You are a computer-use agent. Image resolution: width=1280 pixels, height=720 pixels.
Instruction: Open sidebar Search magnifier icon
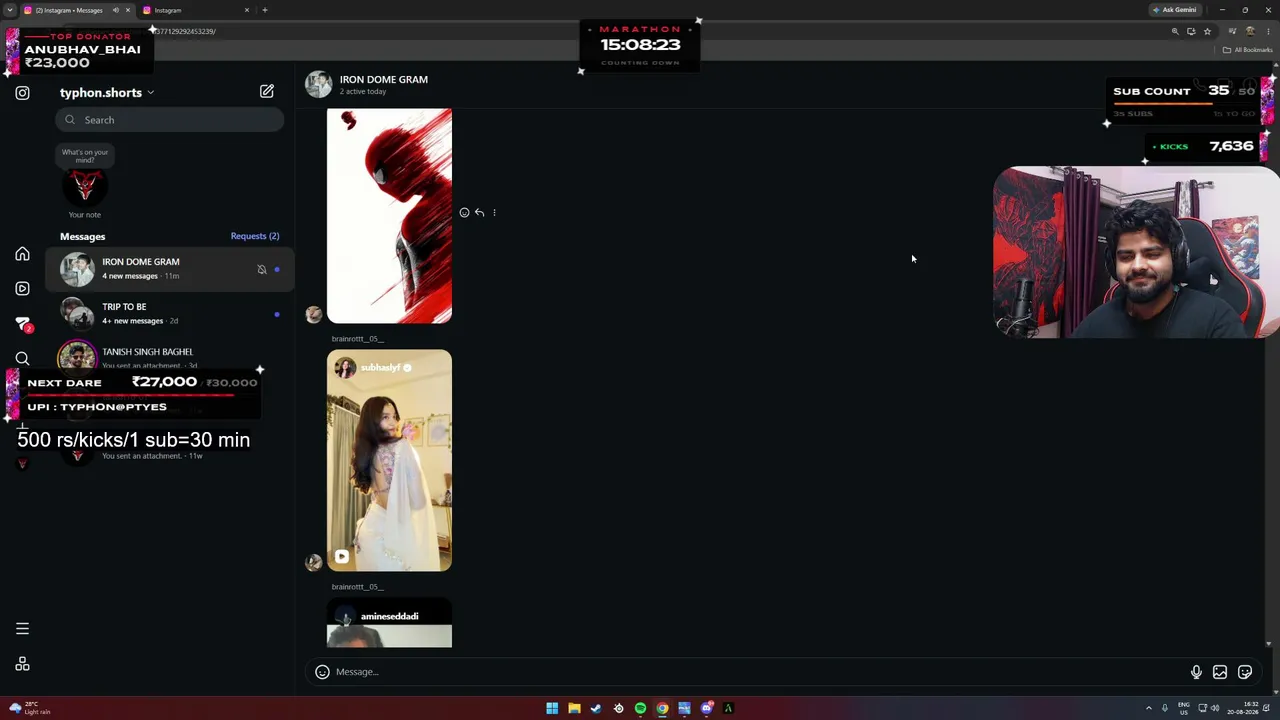click(x=22, y=358)
